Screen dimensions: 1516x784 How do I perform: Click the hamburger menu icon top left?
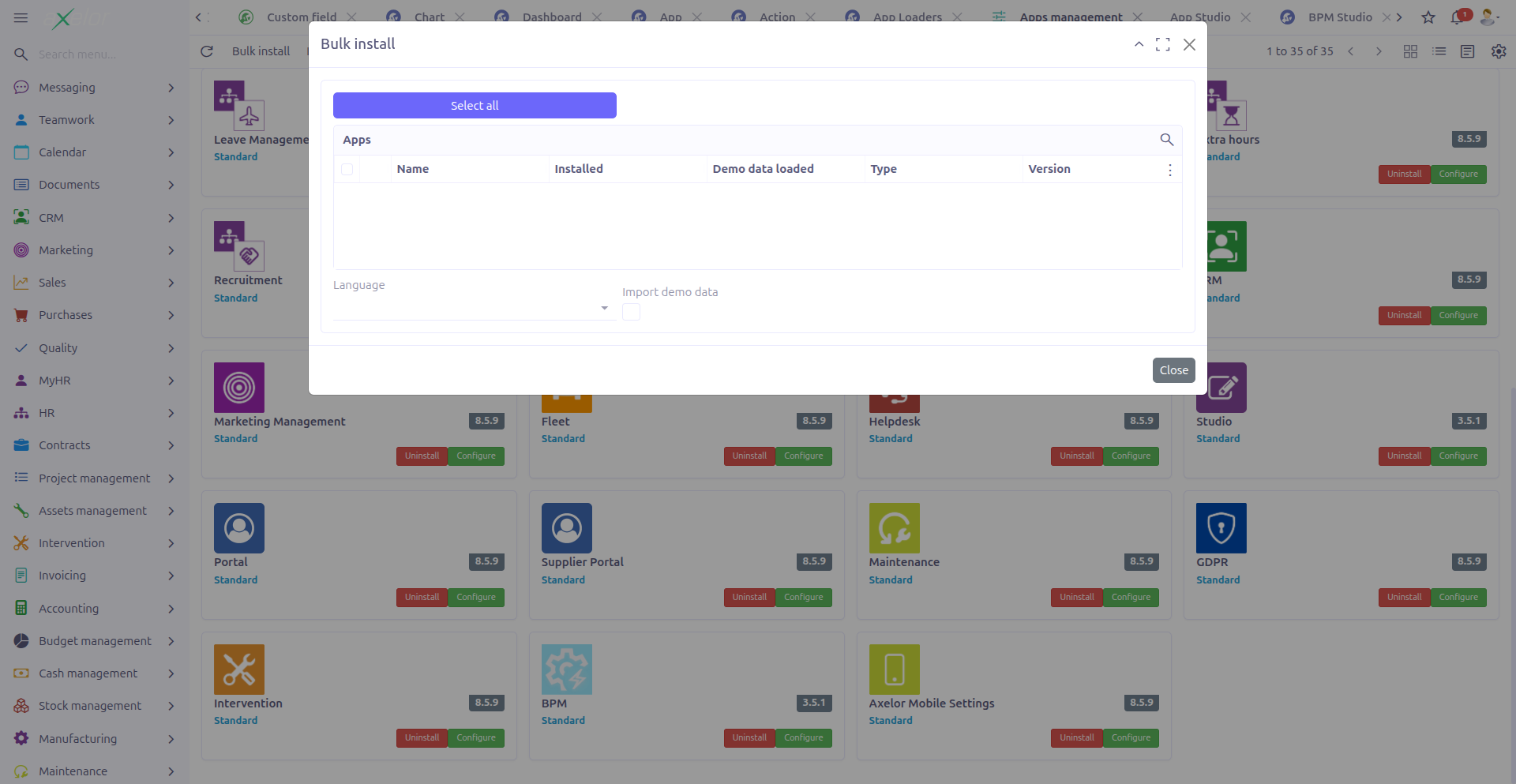(21, 17)
